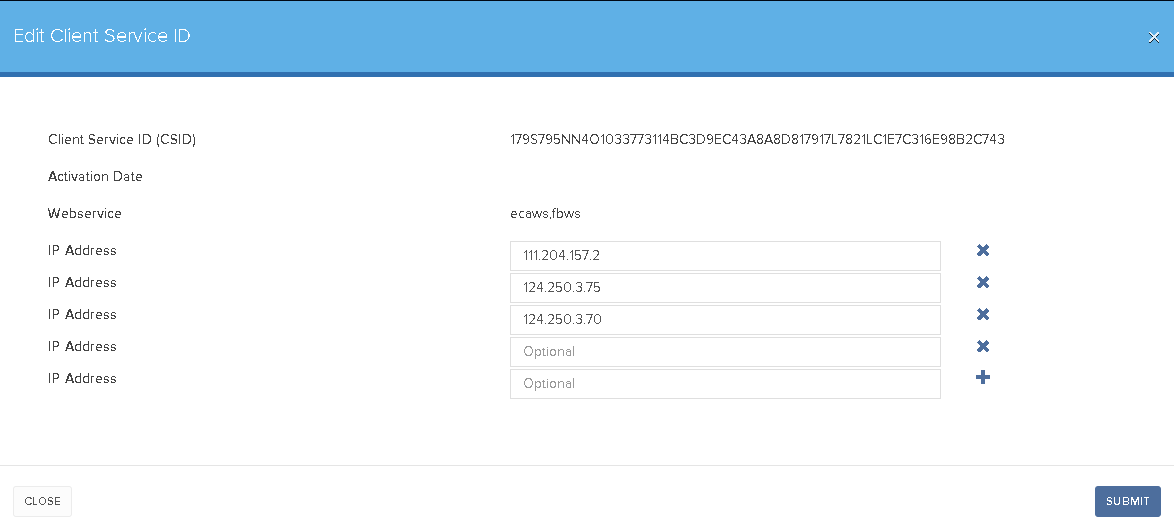The image size is (1174, 529).
Task: Click the ecaws,fbws webservice value
Action: (545, 214)
